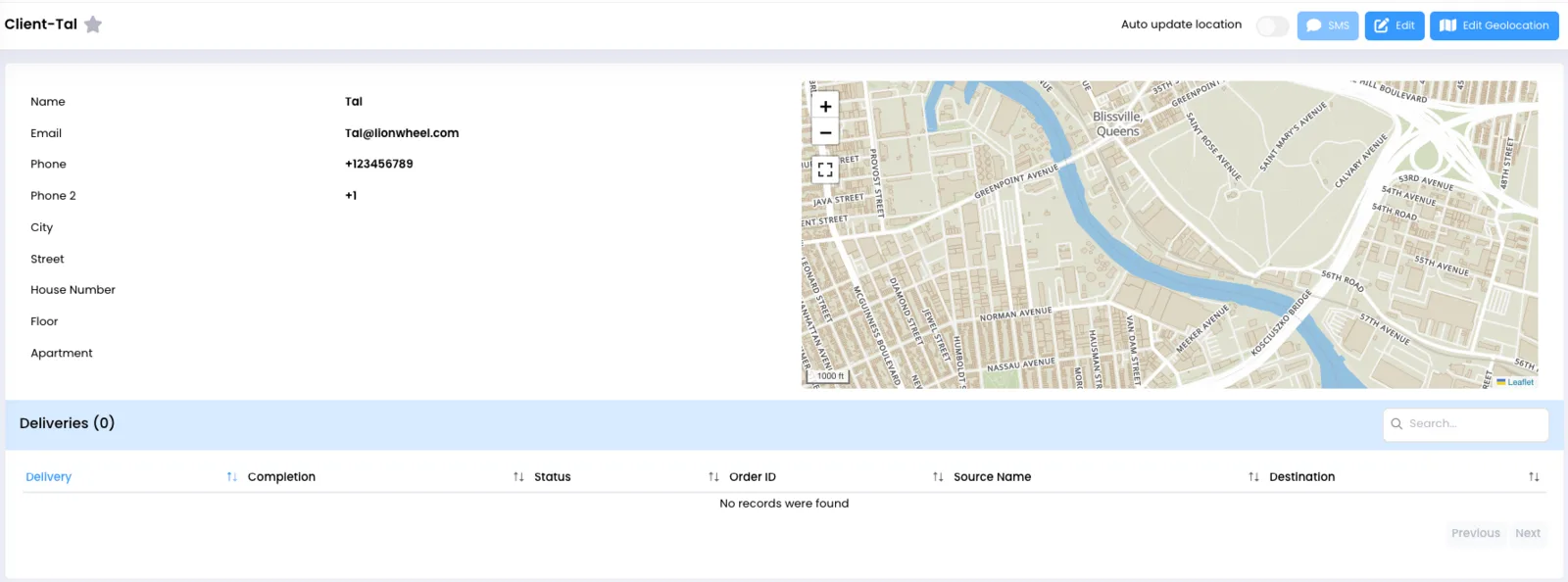
Task: Sort by the Completion column
Action: (385, 477)
